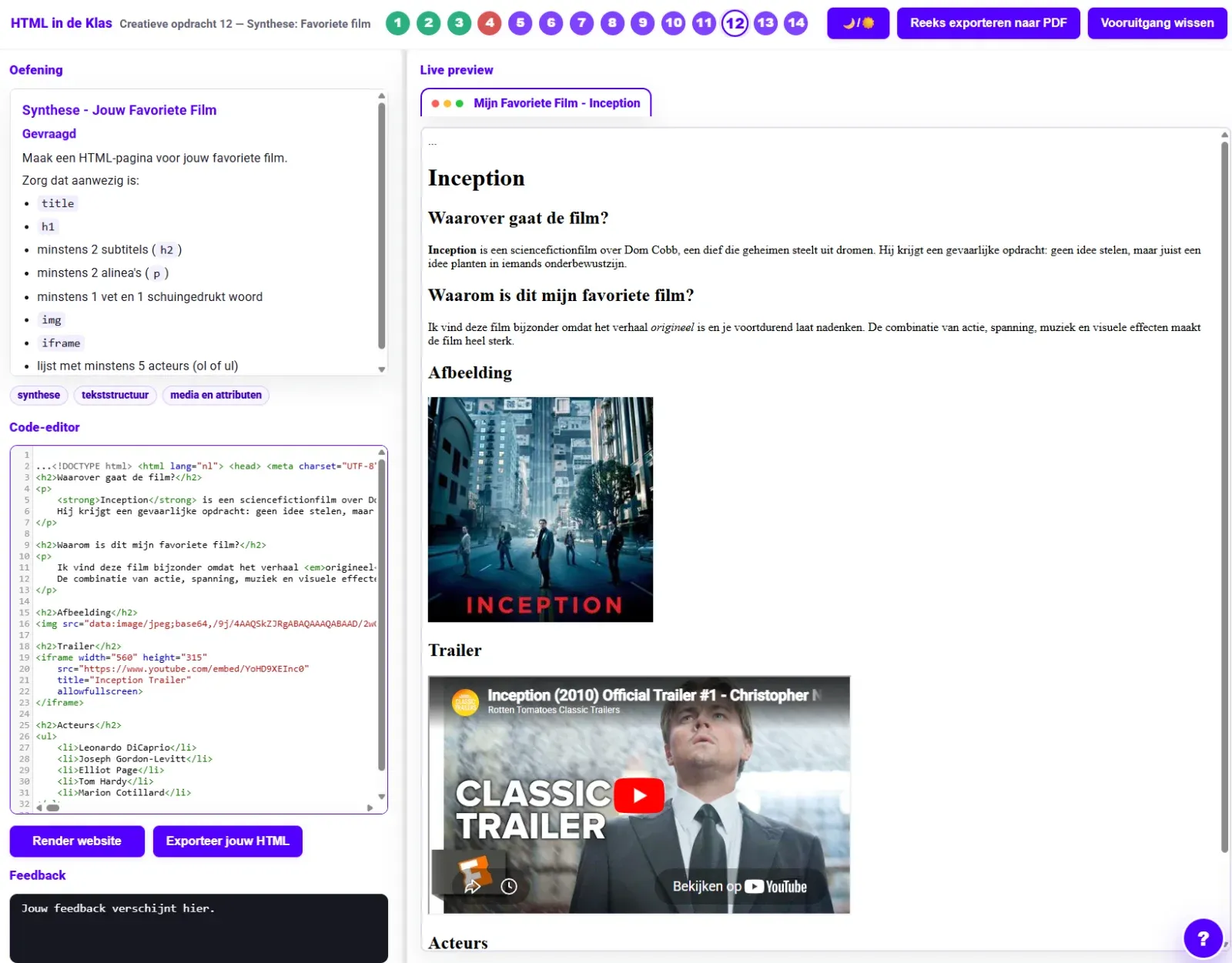Go to exercise step 10
Viewport: 1232px width, 963px height.
(x=674, y=23)
